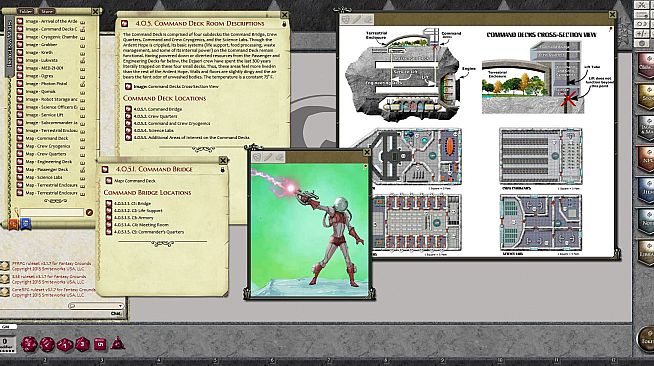654x366 pixels.
Task: Open the link icon for Image - Photon Pistol
Action: pyautogui.click(x=20, y=84)
